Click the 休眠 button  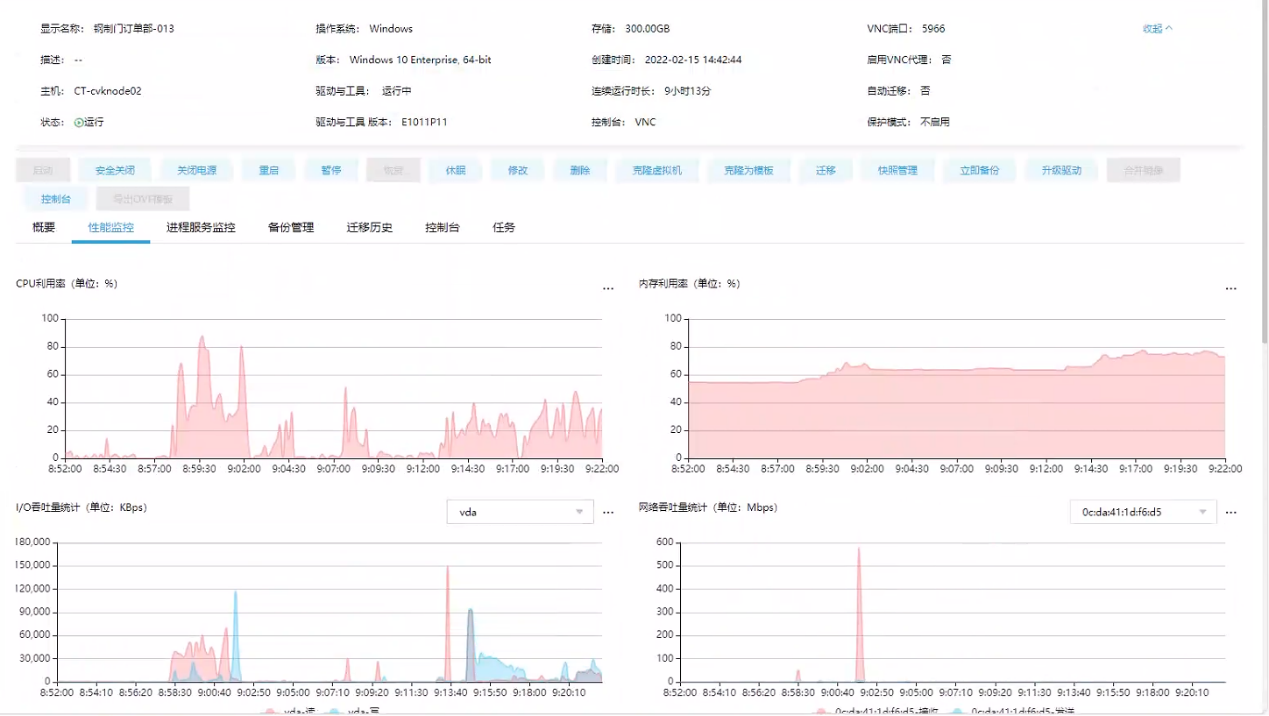[x=456, y=170]
